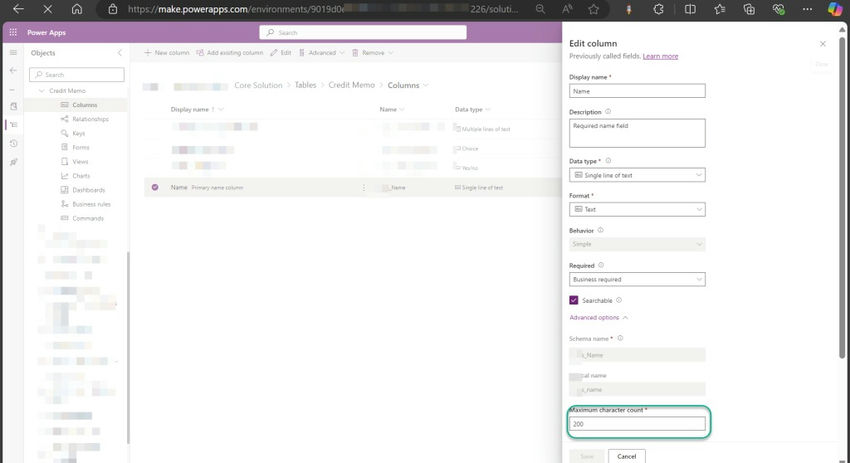Open the browser zoom magnifier icon

(540, 9)
